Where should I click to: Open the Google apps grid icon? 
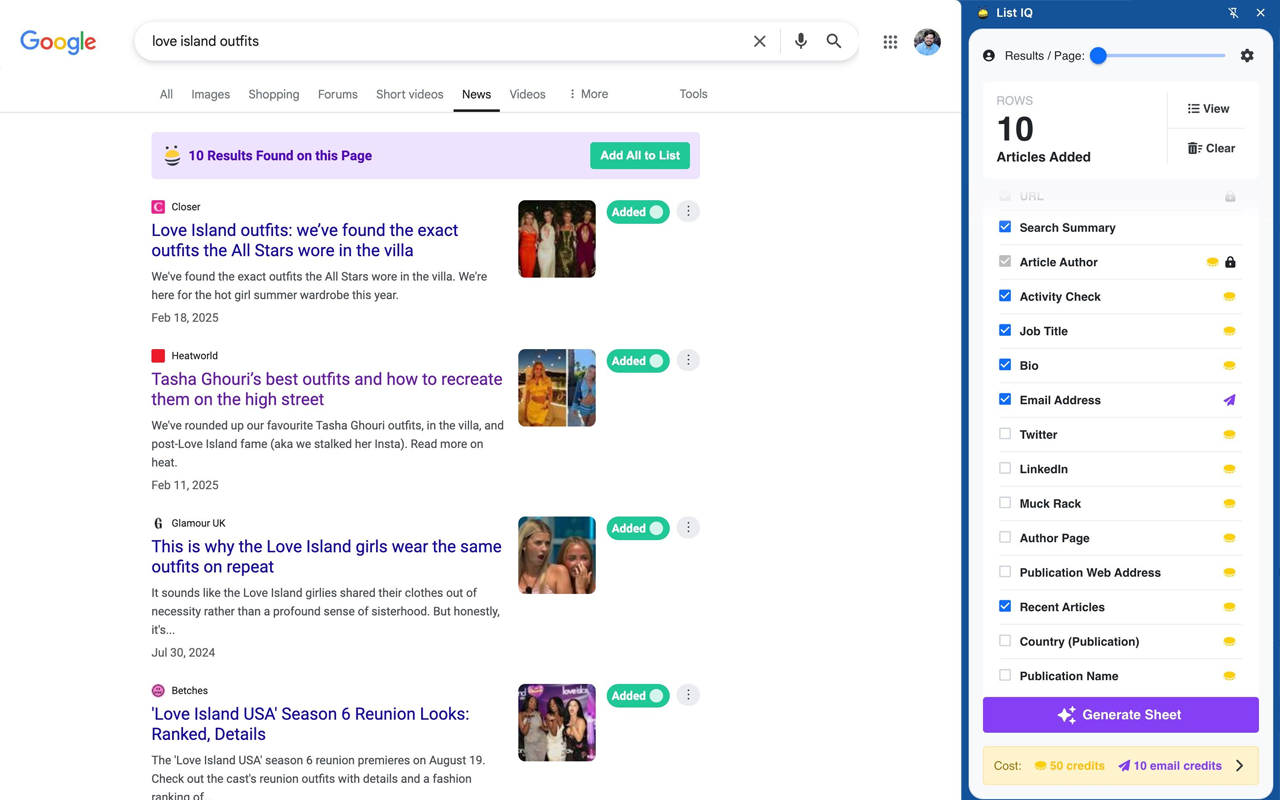point(890,41)
